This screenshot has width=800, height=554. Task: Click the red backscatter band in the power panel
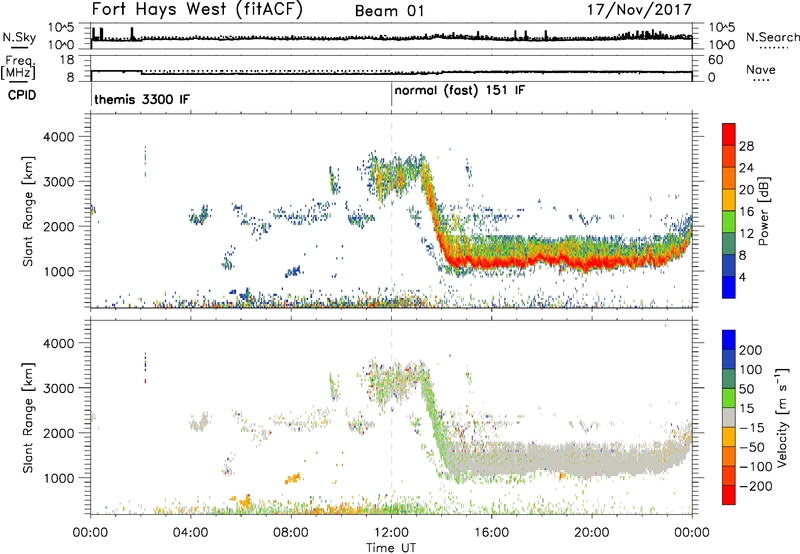[x=561, y=261]
